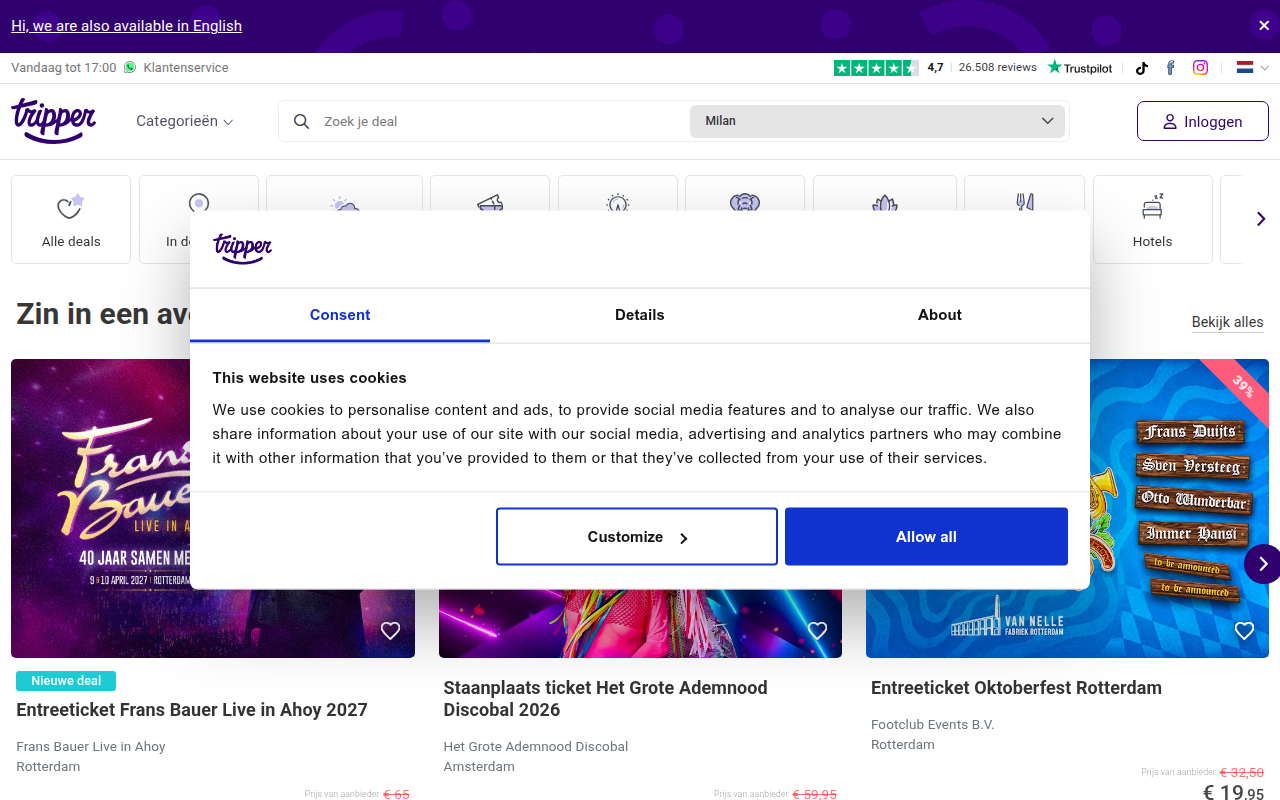Open the TikTok social icon
The height and width of the screenshot is (800, 1280).
1141,68
